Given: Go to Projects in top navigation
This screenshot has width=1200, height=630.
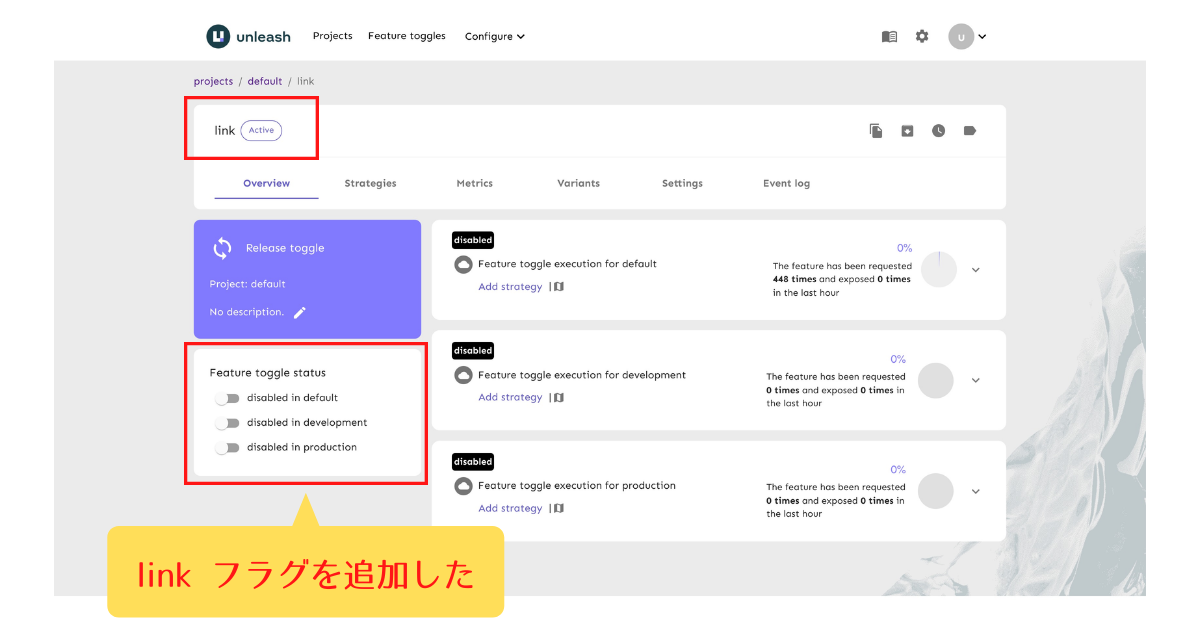Looking at the screenshot, I should pos(333,36).
